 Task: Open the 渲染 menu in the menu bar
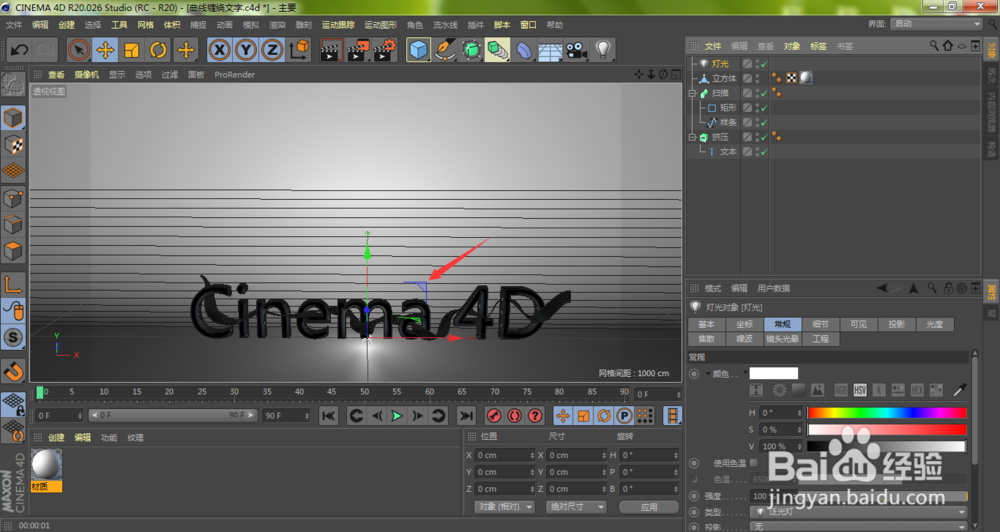pos(277,25)
